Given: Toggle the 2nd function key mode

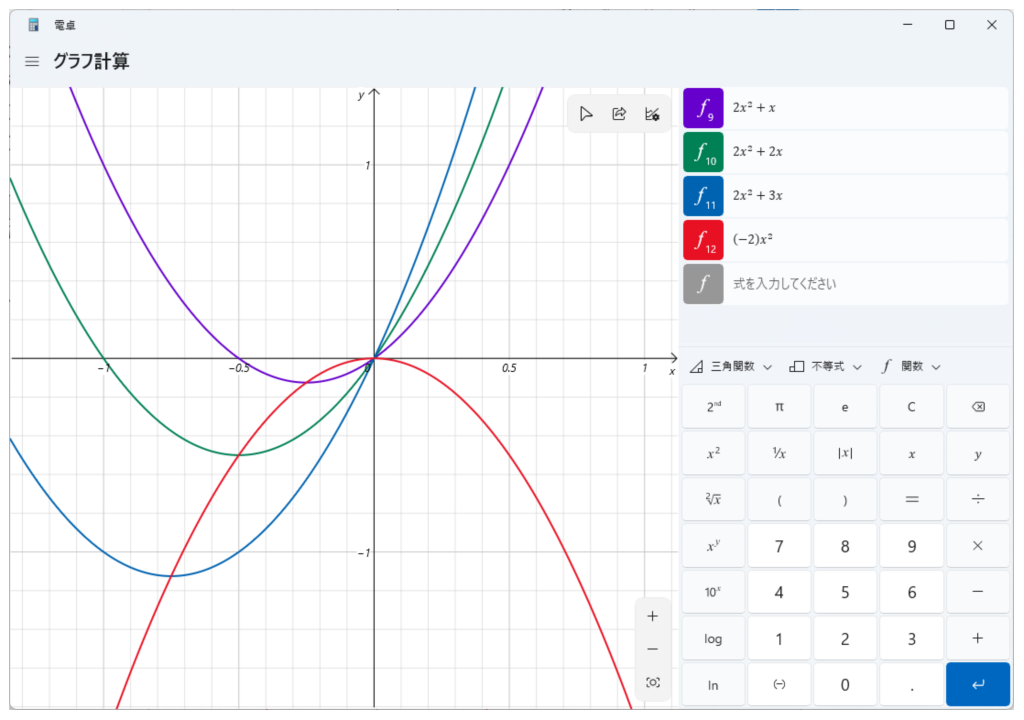Looking at the screenshot, I should 713,407.
